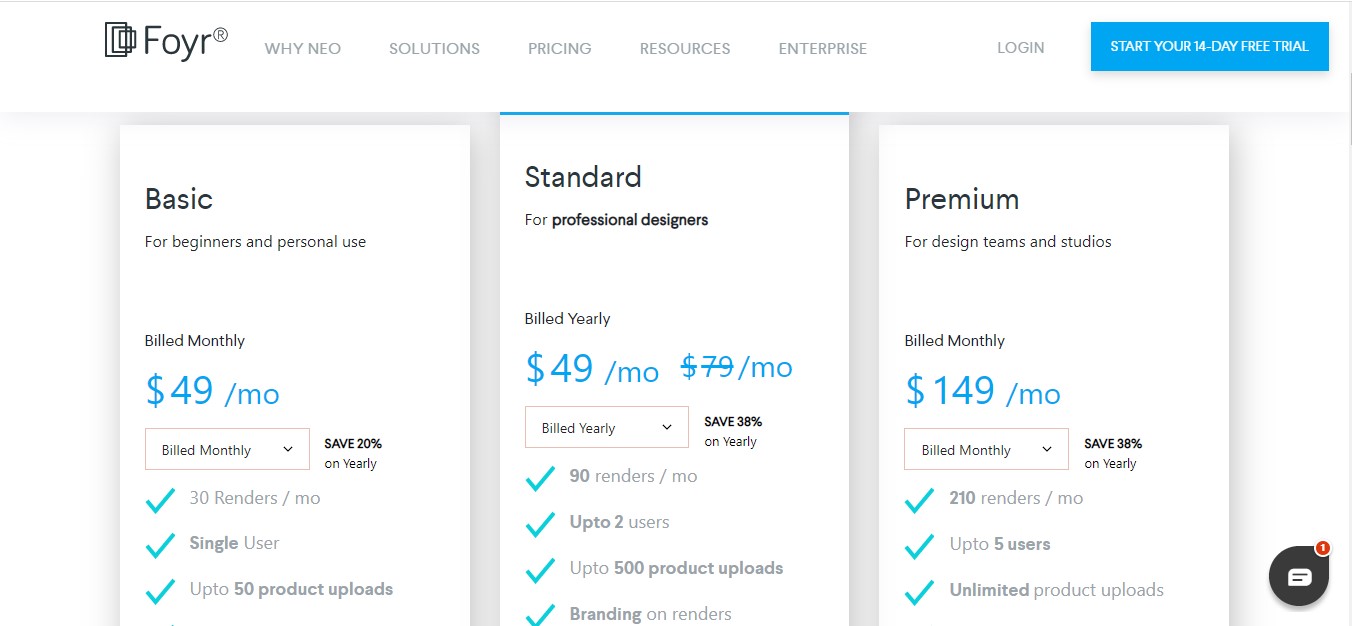This screenshot has height=626, width=1352.
Task: Click checkmark next to Single User
Action: pos(160,544)
